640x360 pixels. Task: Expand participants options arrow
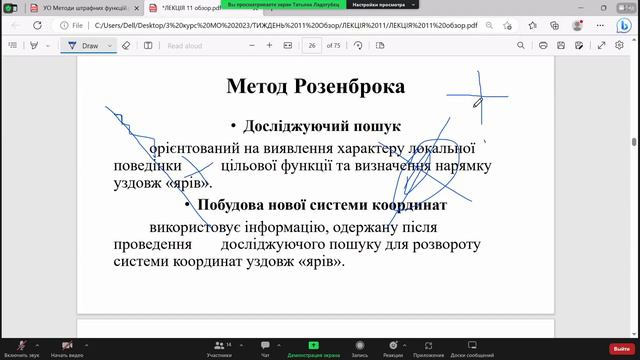click(241, 345)
